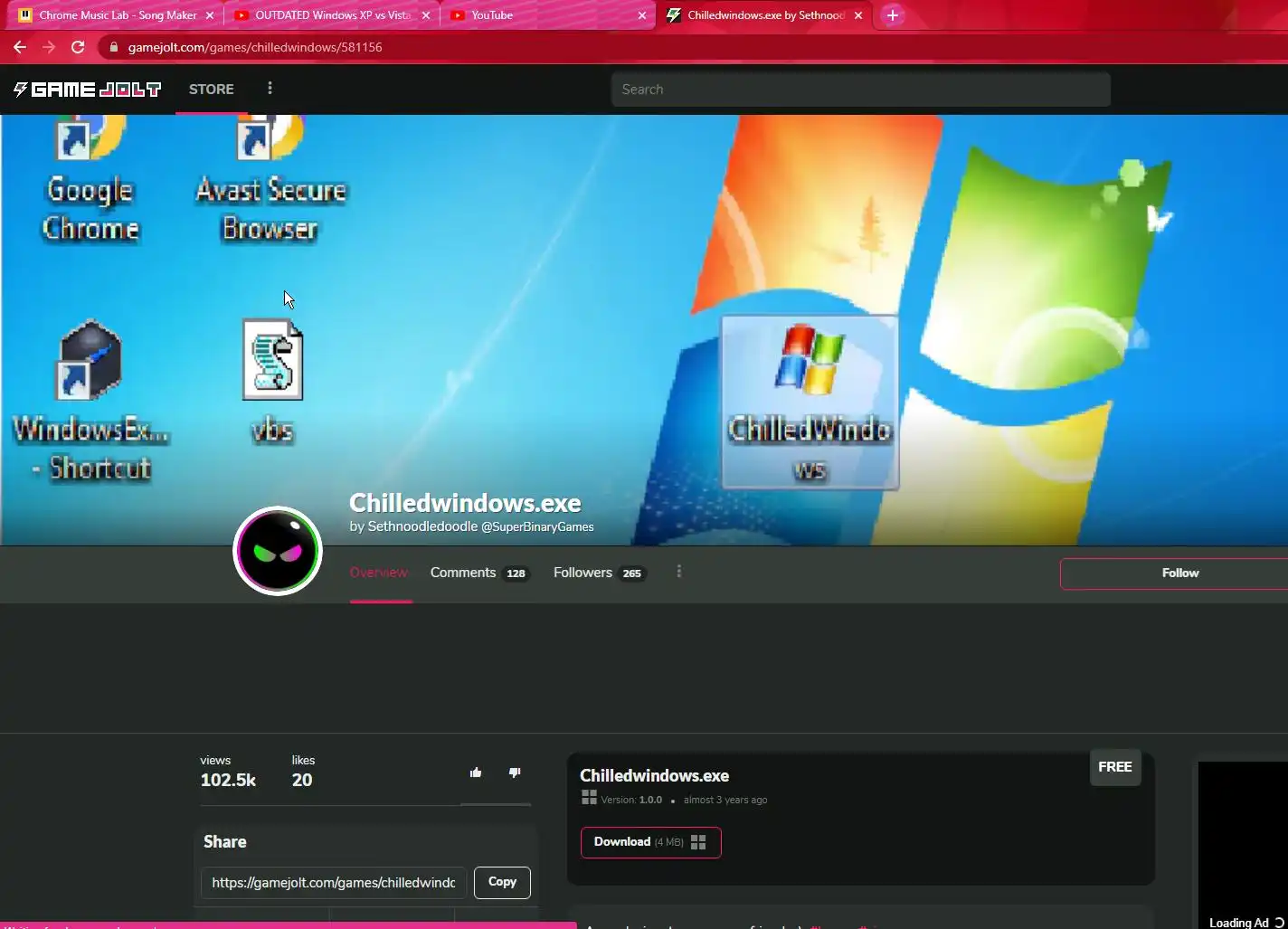This screenshot has height=929, width=1288.
Task: Close the Chilledwindows.exe tab
Action: point(858,15)
